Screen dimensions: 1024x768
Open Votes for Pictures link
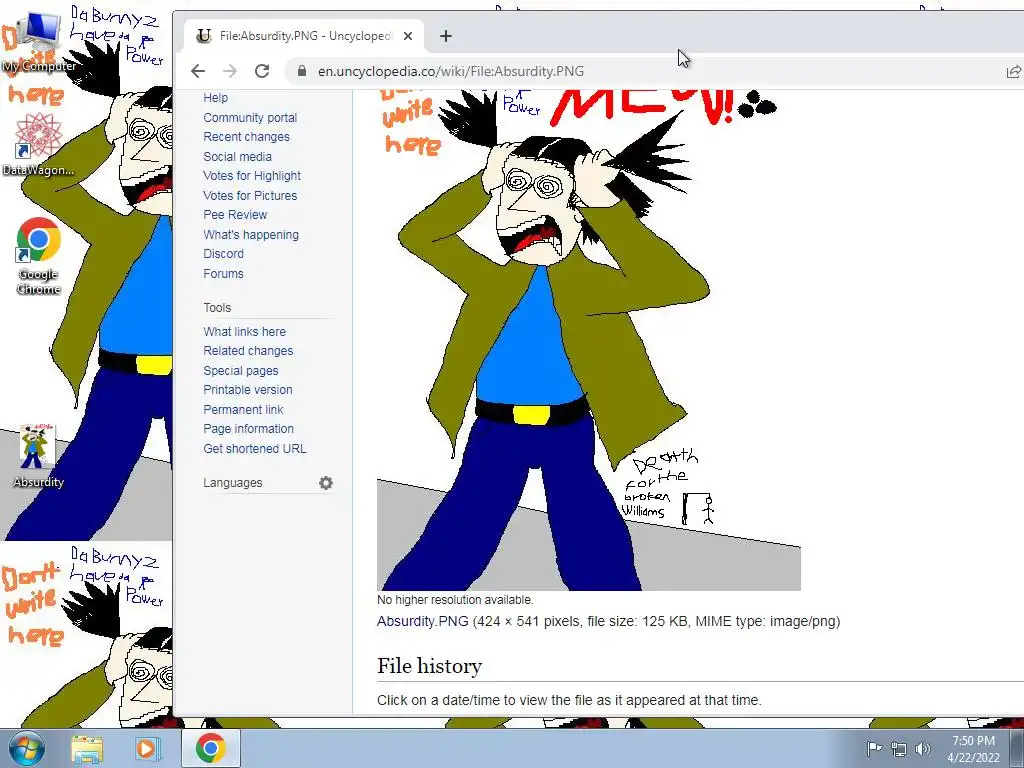pyautogui.click(x=250, y=195)
